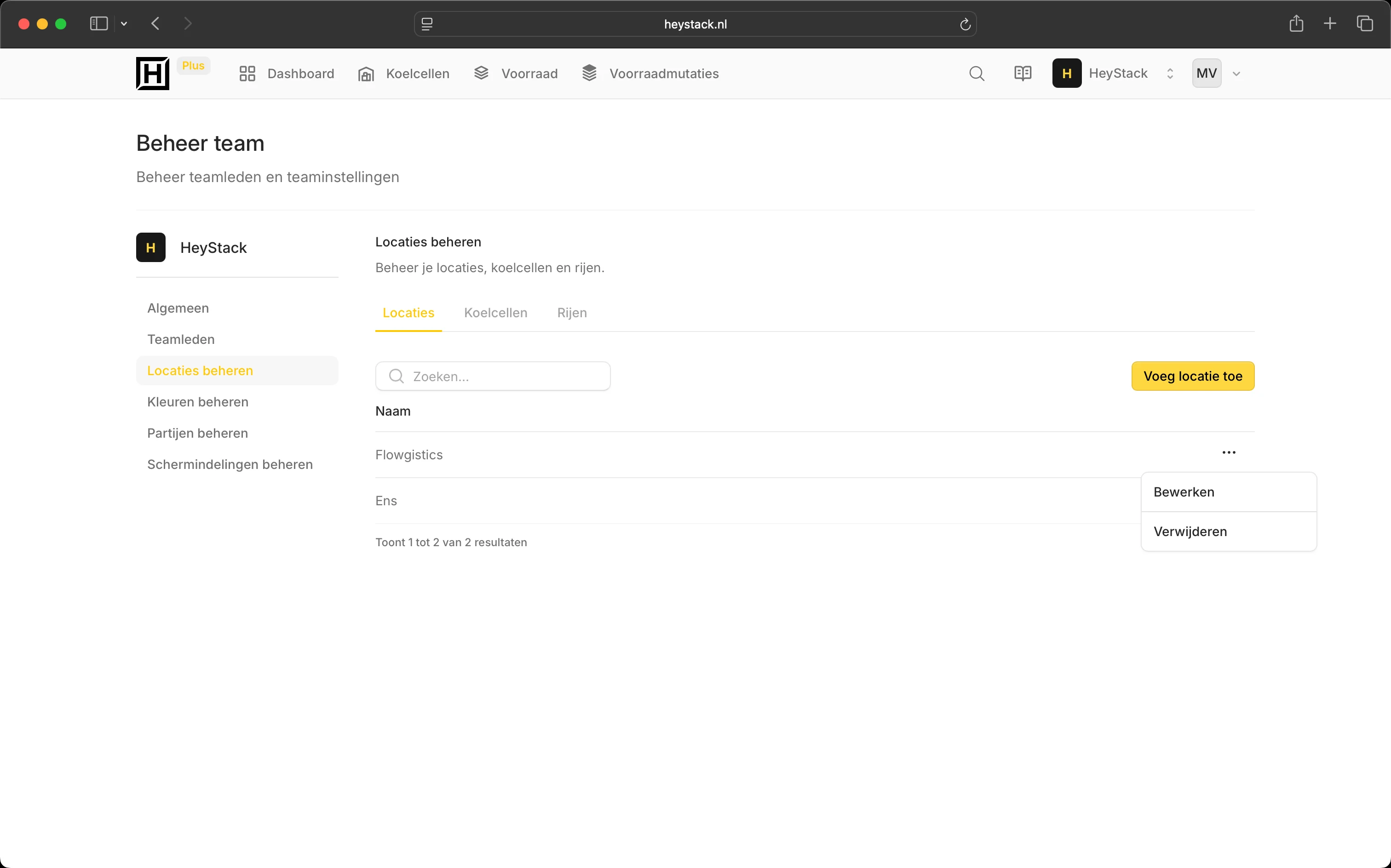Open the three-dots menu for Flowgistics

click(x=1229, y=452)
